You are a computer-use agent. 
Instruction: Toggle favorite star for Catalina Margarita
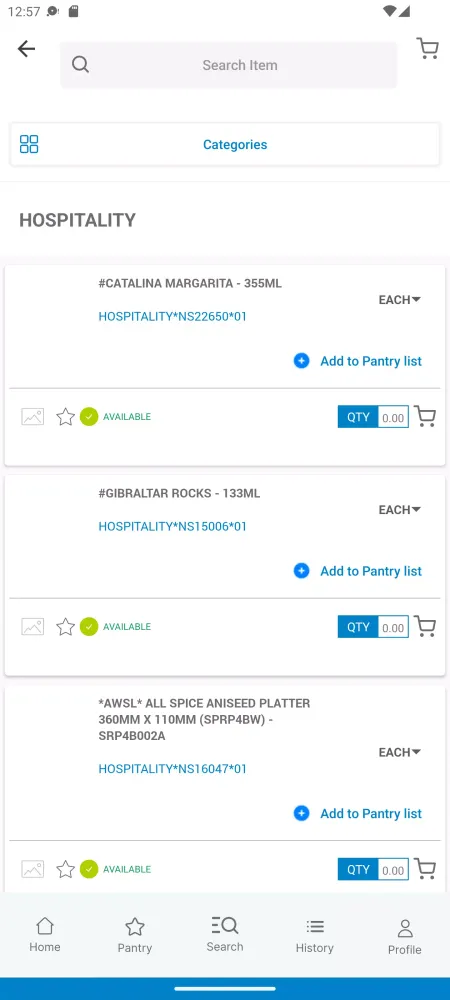coord(66,416)
